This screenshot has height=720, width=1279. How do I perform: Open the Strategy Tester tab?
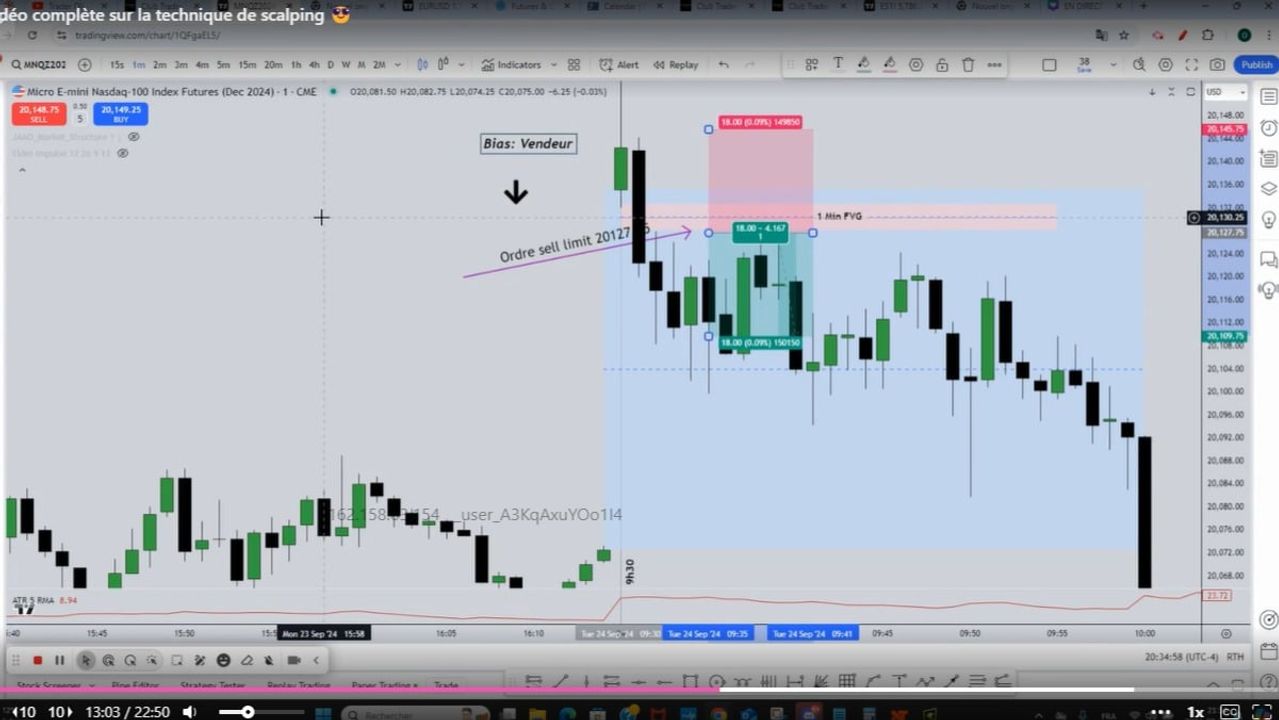click(x=213, y=686)
